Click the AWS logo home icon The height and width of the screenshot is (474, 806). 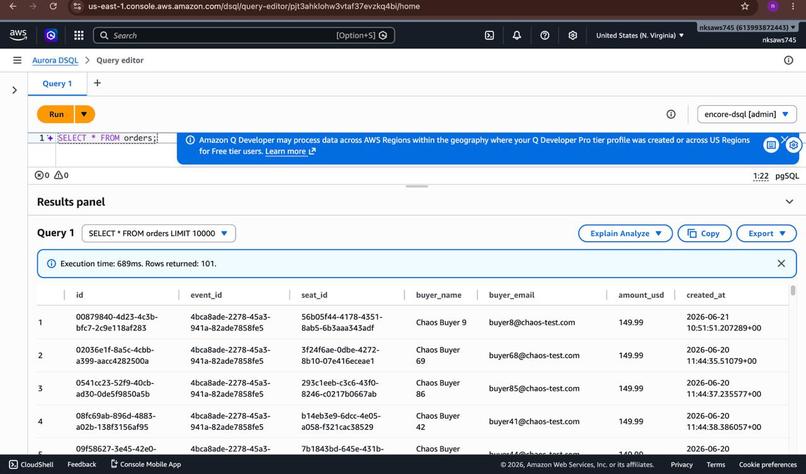pos(18,34)
